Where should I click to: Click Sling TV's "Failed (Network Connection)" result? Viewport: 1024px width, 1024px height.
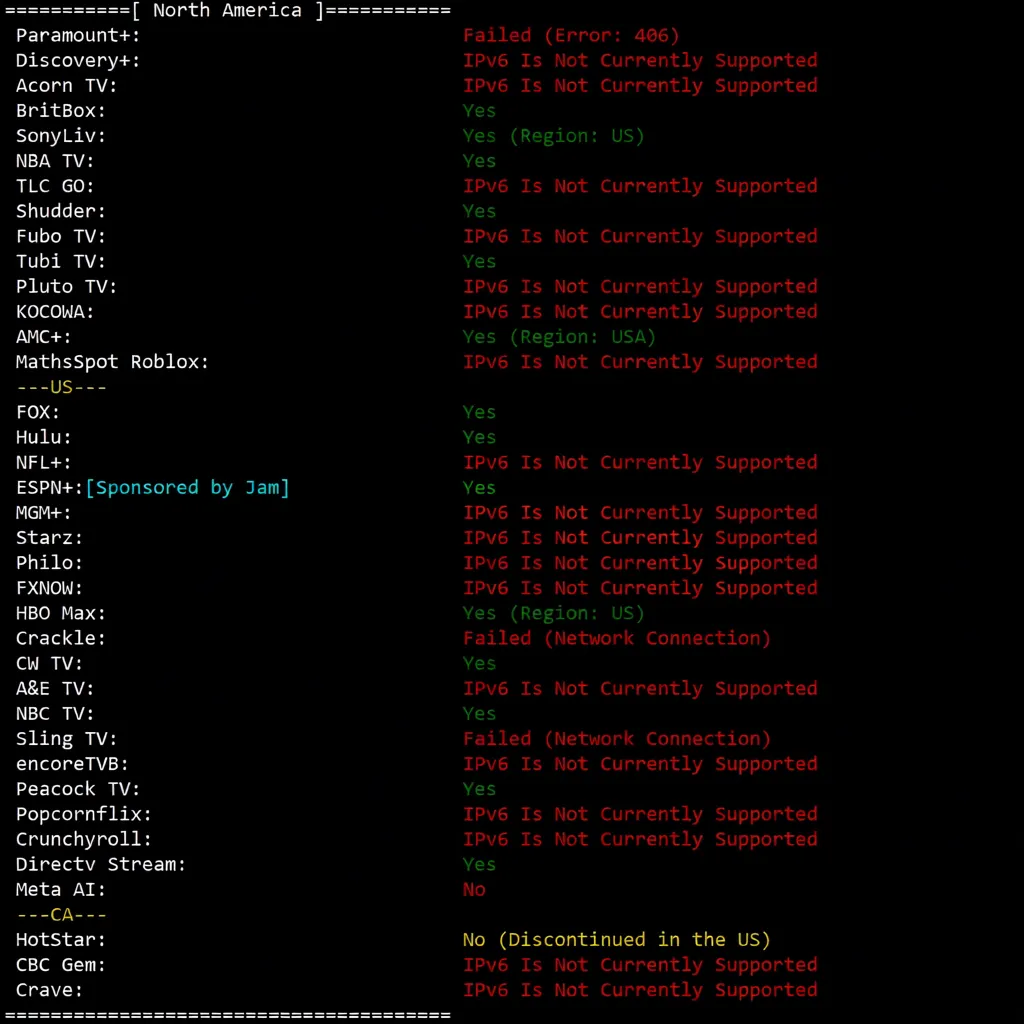[x=617, y=739]
